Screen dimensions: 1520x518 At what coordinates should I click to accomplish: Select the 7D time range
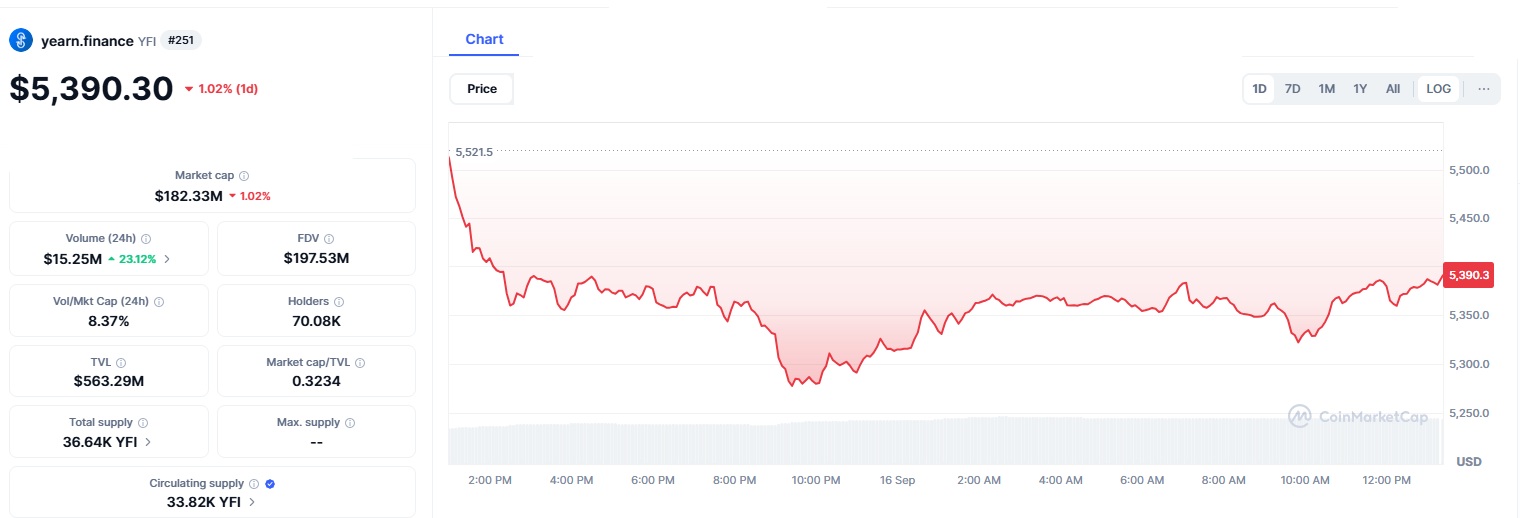(x=1292, y=89)
